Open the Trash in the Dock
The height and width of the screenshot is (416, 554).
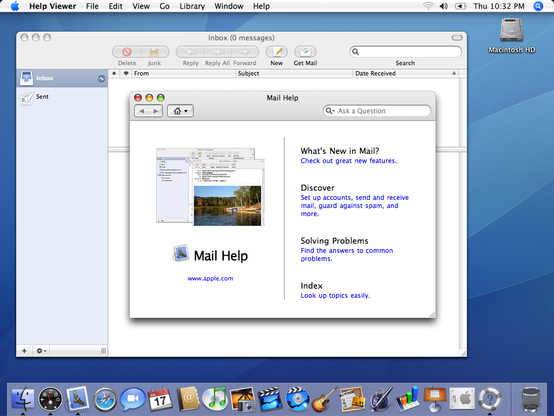[x=531, y=399]
